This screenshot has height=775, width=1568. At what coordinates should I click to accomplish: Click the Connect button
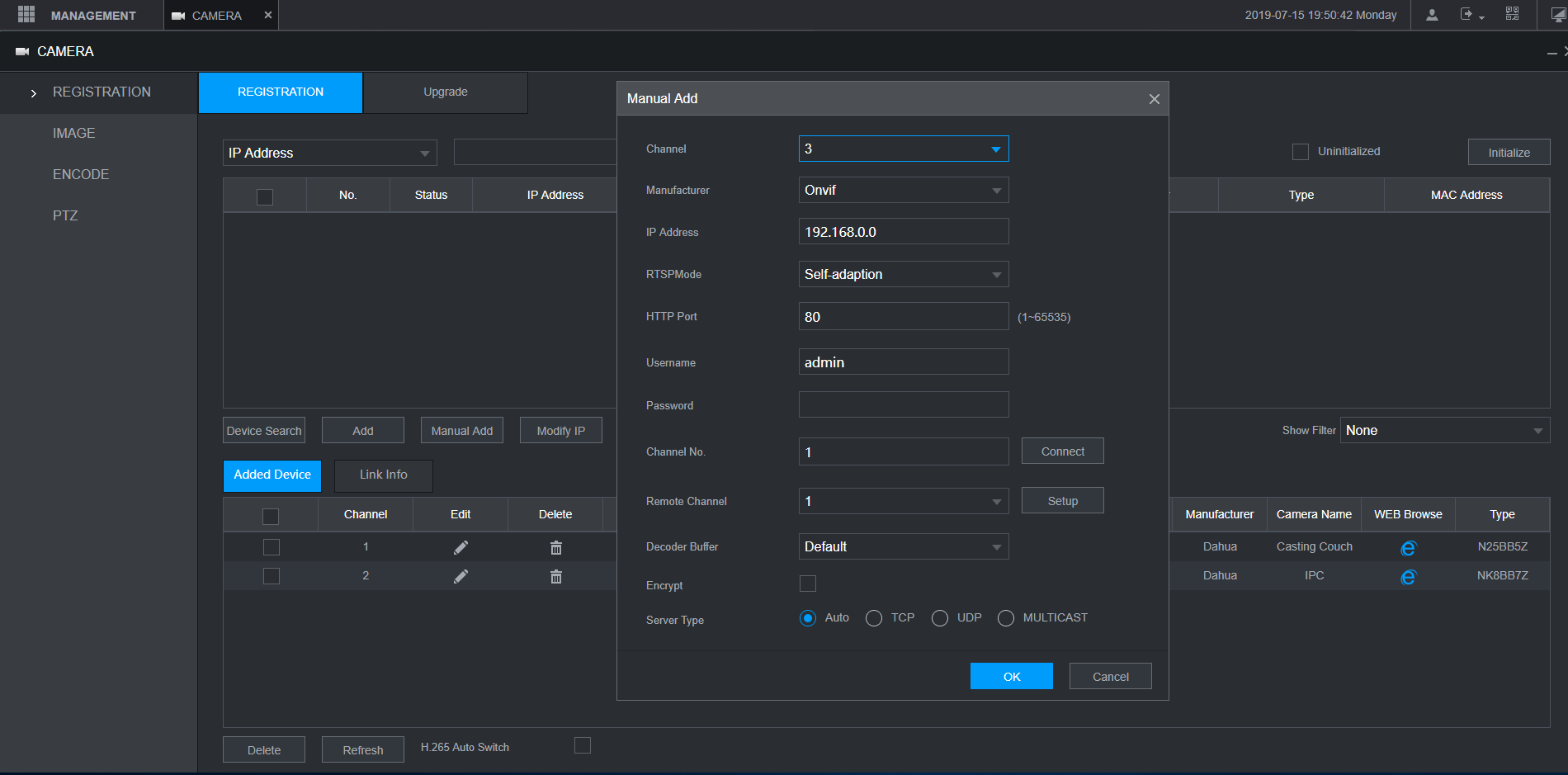pyautogui.click(x=1062, y=451)
